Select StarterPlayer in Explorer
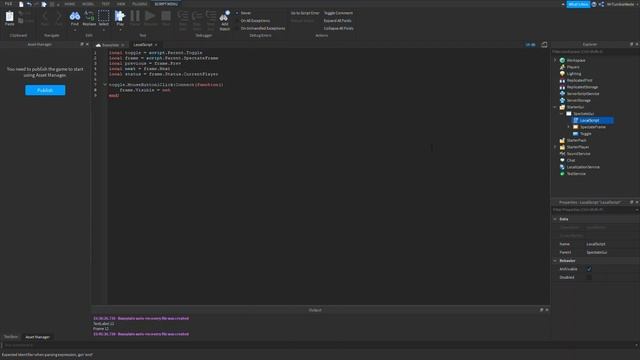640x360 pixels. tap(578, 147)
